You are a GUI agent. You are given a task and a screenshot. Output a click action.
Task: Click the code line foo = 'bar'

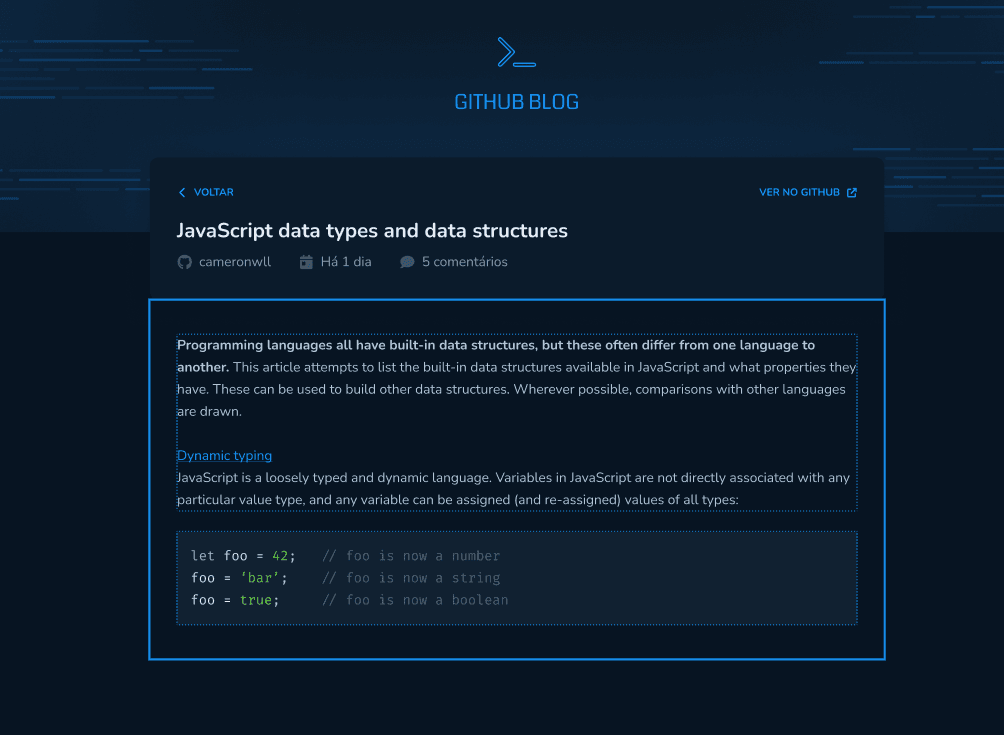coord(239,578)
